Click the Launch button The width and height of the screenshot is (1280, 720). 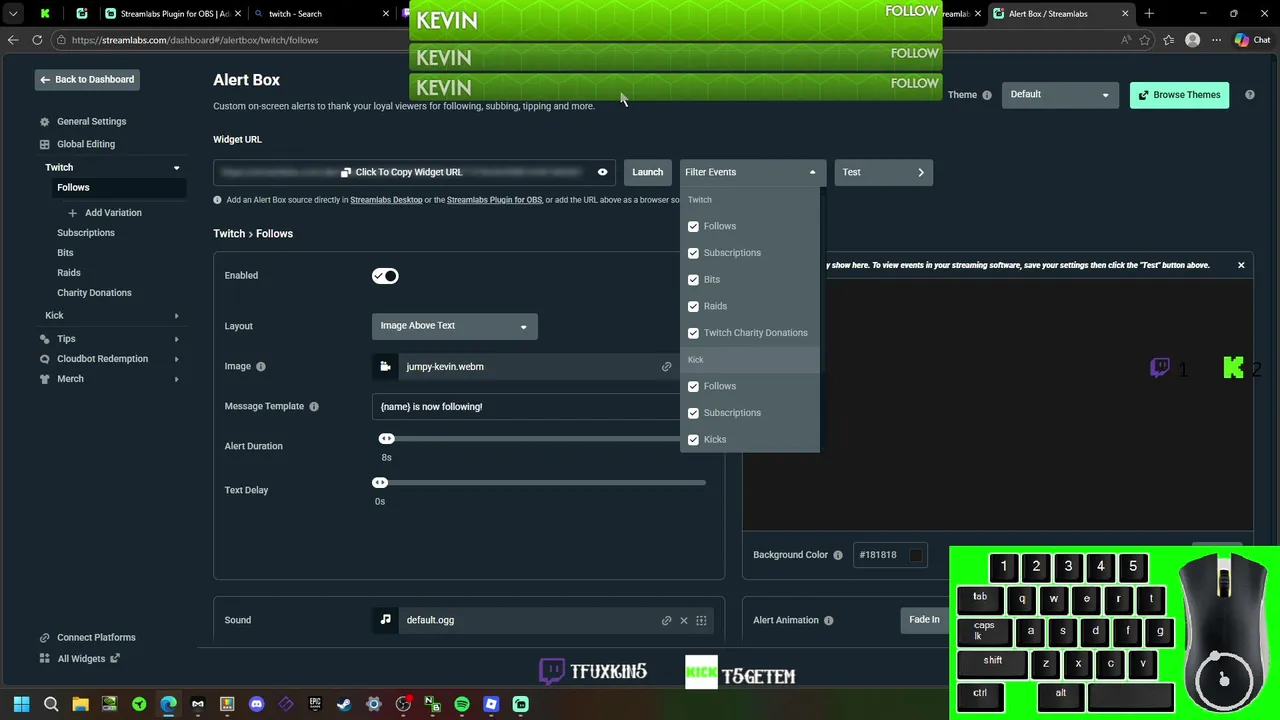click(x=647, y=172)
